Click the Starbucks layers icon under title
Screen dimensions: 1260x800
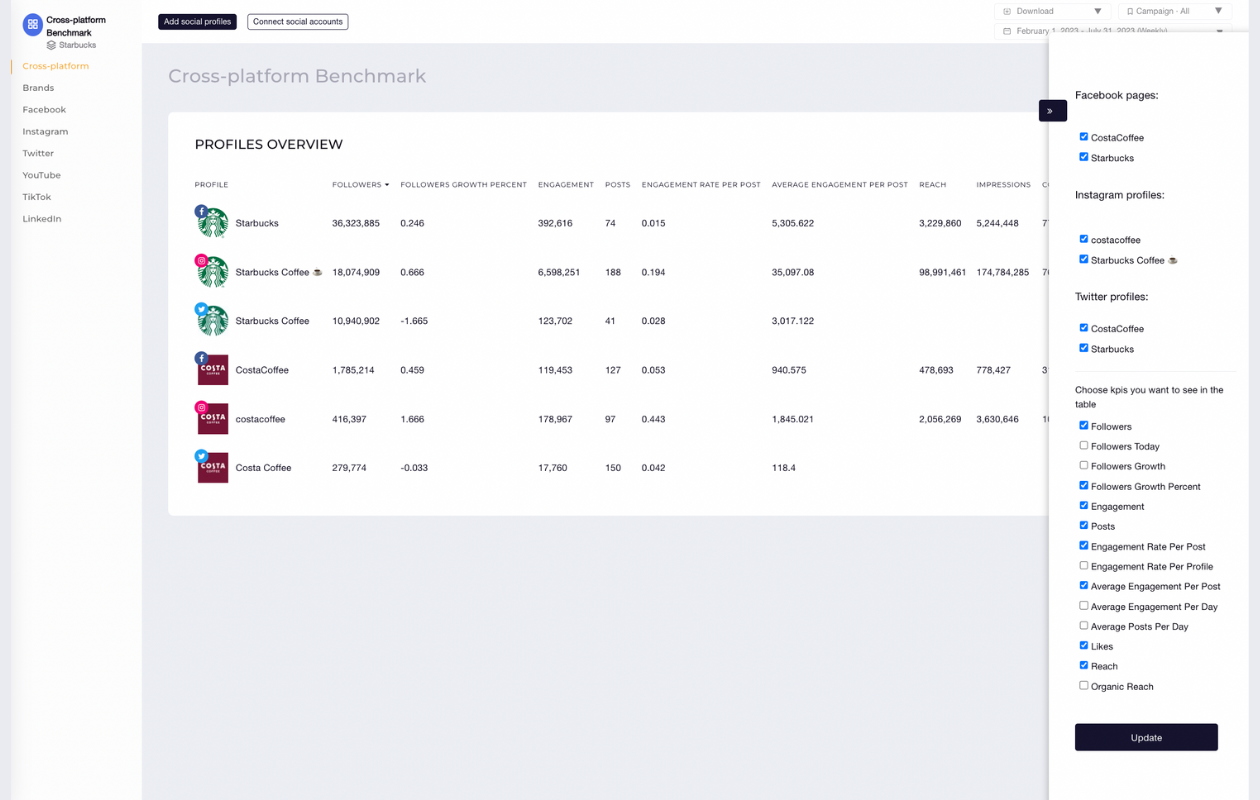click(x=51, y=45)
